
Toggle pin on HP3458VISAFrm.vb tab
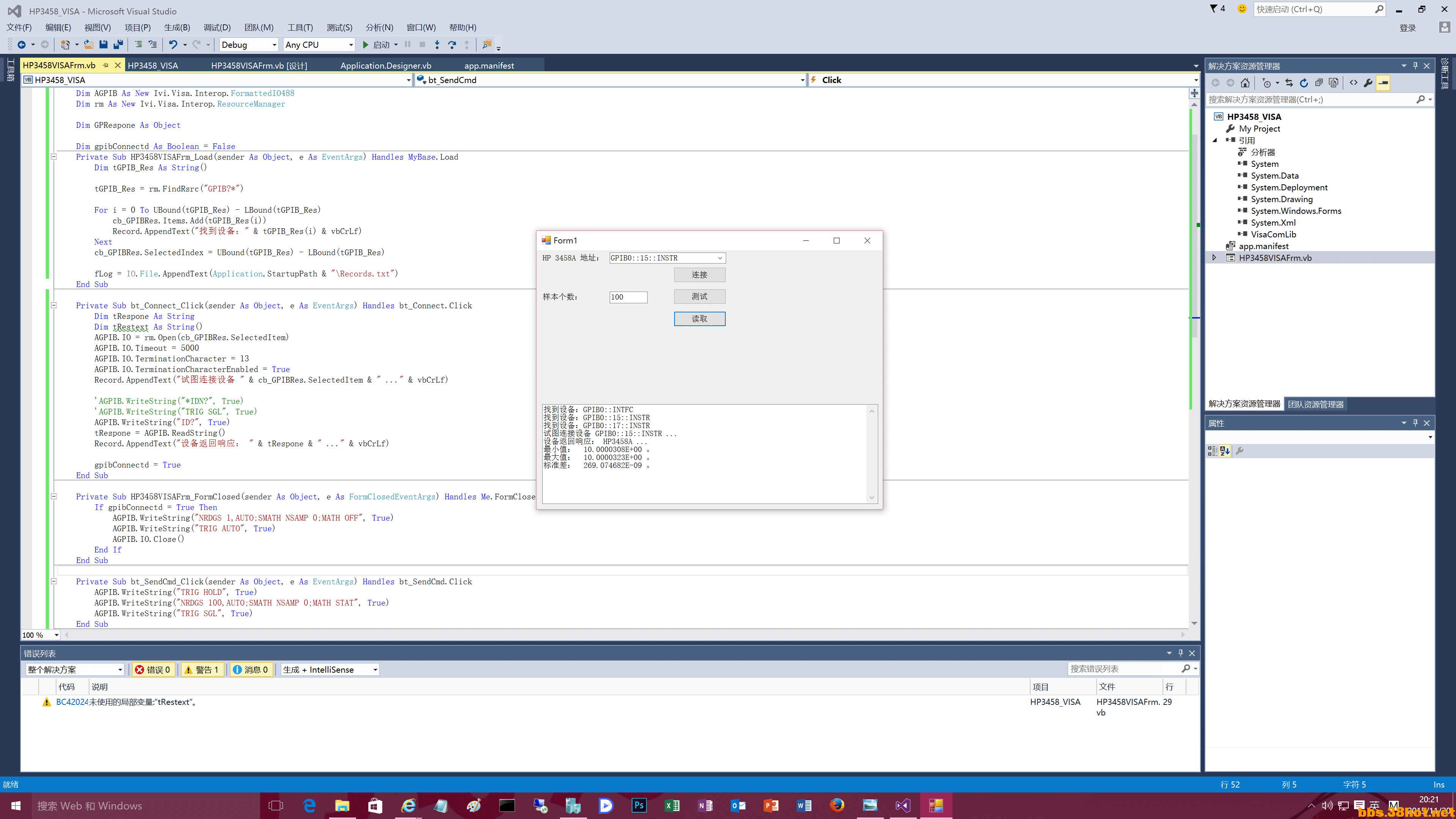pyautogui.click(x=106, y=66)
